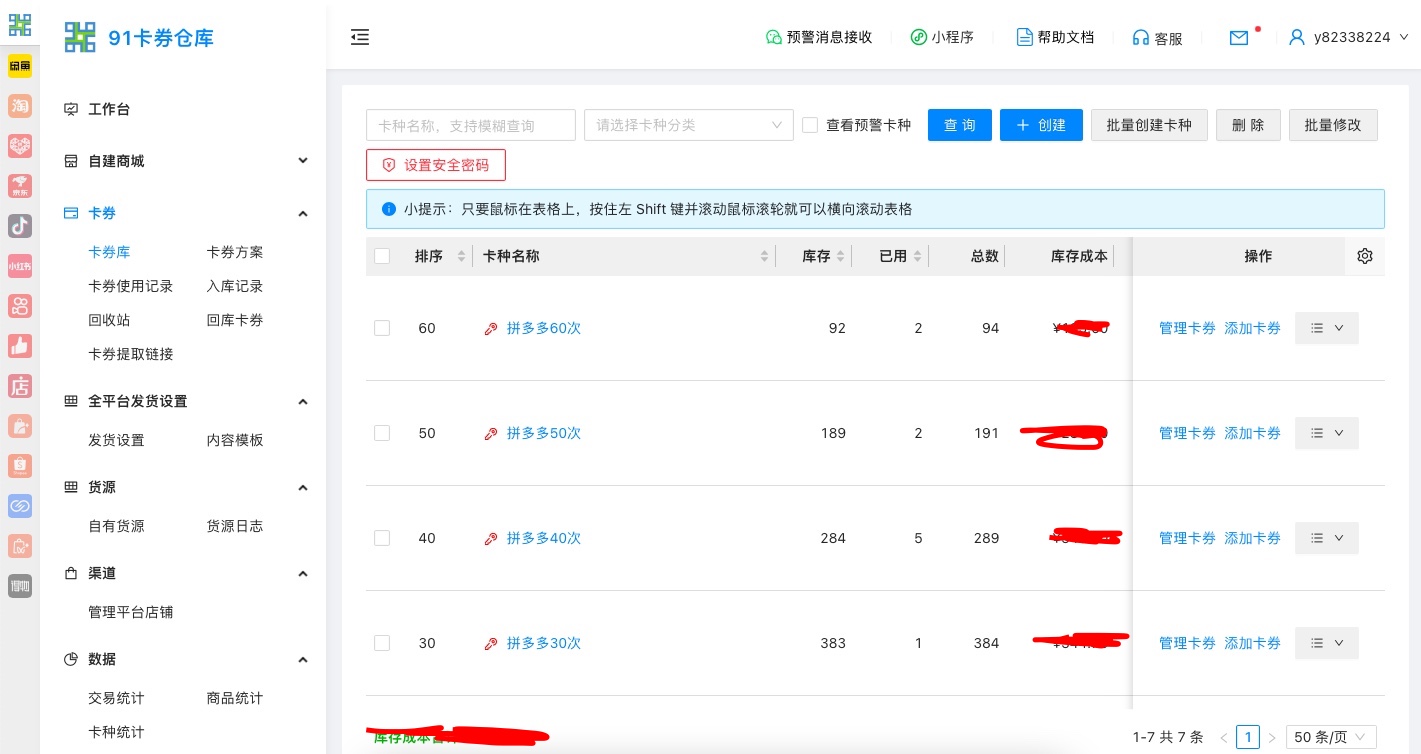The image size is (1421, 754).
Task: Open 卡券方案 in the sidebar
Action: (x=235, y=252)
